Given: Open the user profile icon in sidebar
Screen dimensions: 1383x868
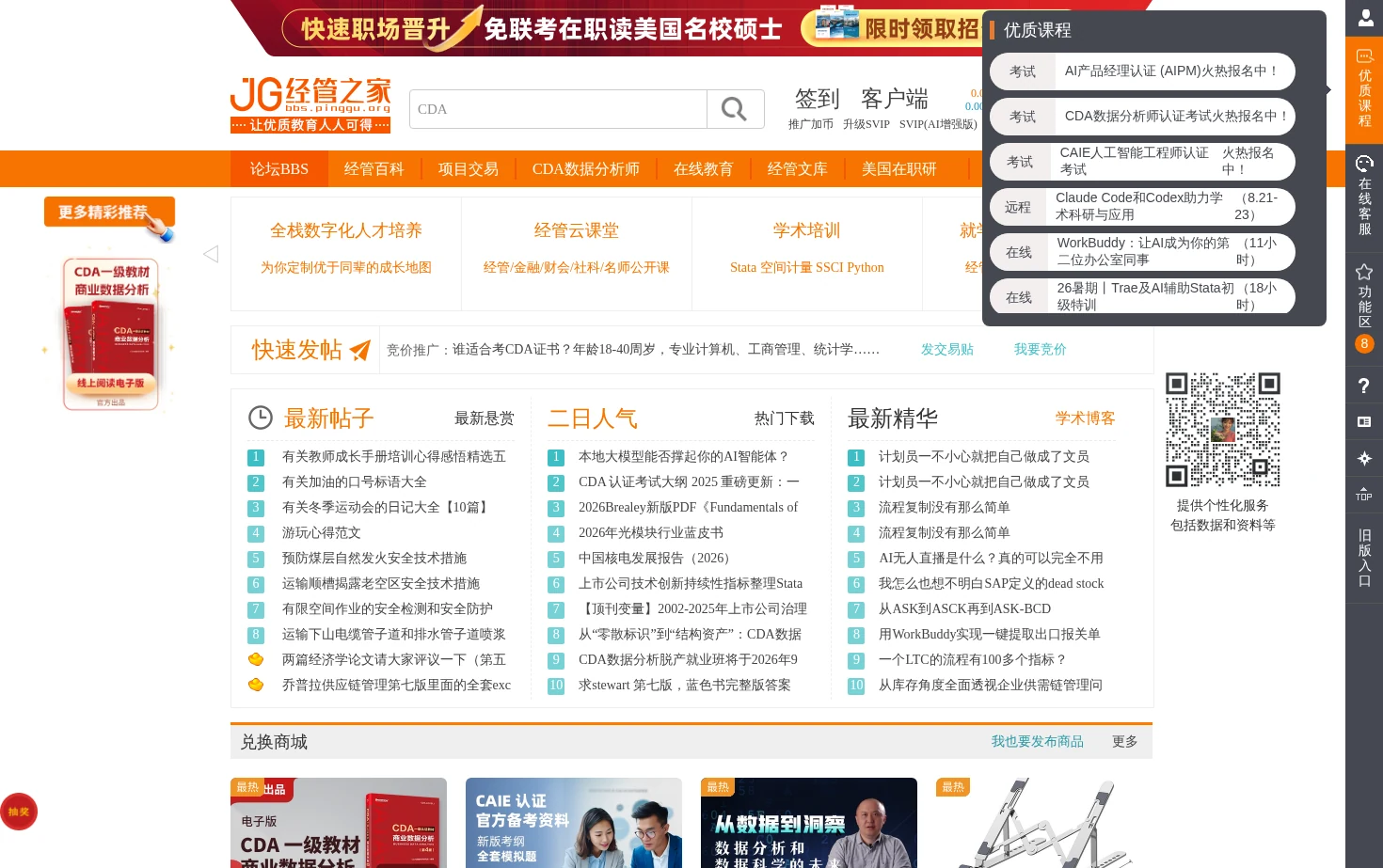Looking at the screenshot, I should [x=1364, y=18].
